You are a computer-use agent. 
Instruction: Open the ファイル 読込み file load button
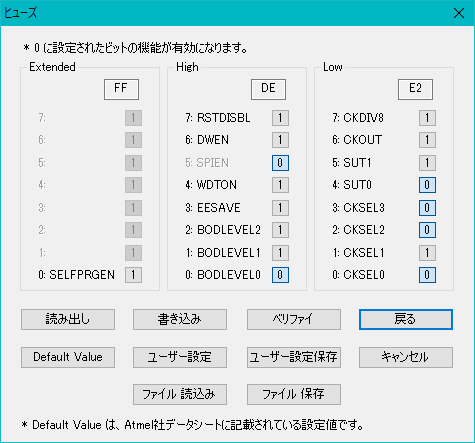tap(180, 394)
